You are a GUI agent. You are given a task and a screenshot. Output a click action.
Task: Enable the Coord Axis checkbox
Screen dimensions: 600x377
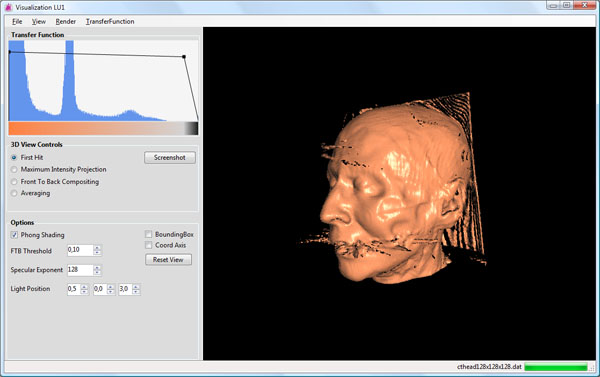point(148,245)
